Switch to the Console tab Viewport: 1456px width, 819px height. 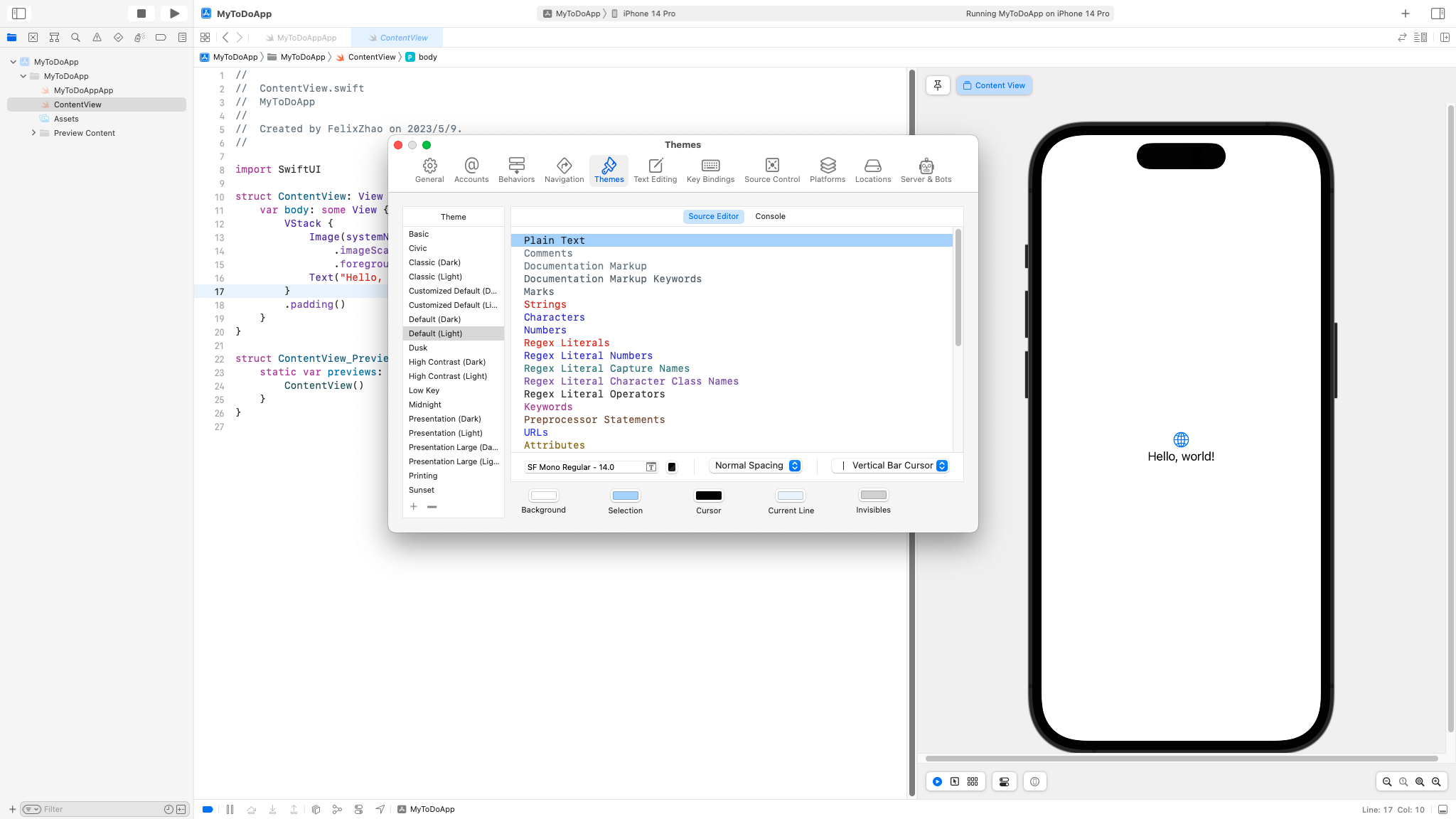[x=770, y=216]
